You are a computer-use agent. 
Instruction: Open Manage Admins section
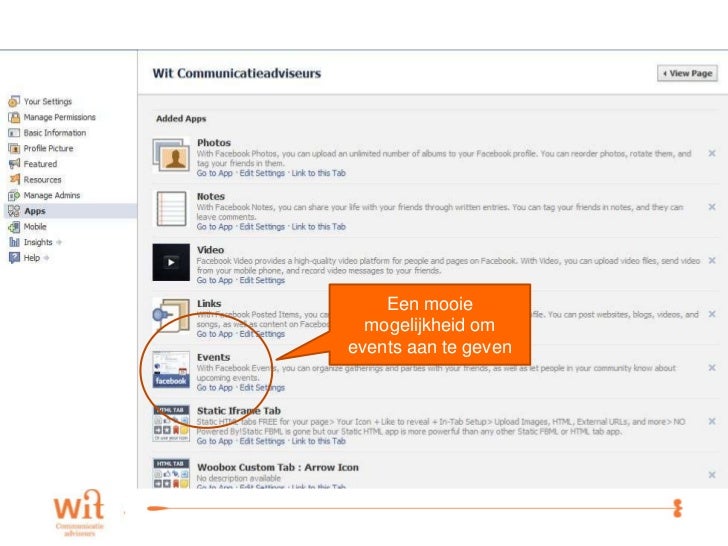[52, 195]
